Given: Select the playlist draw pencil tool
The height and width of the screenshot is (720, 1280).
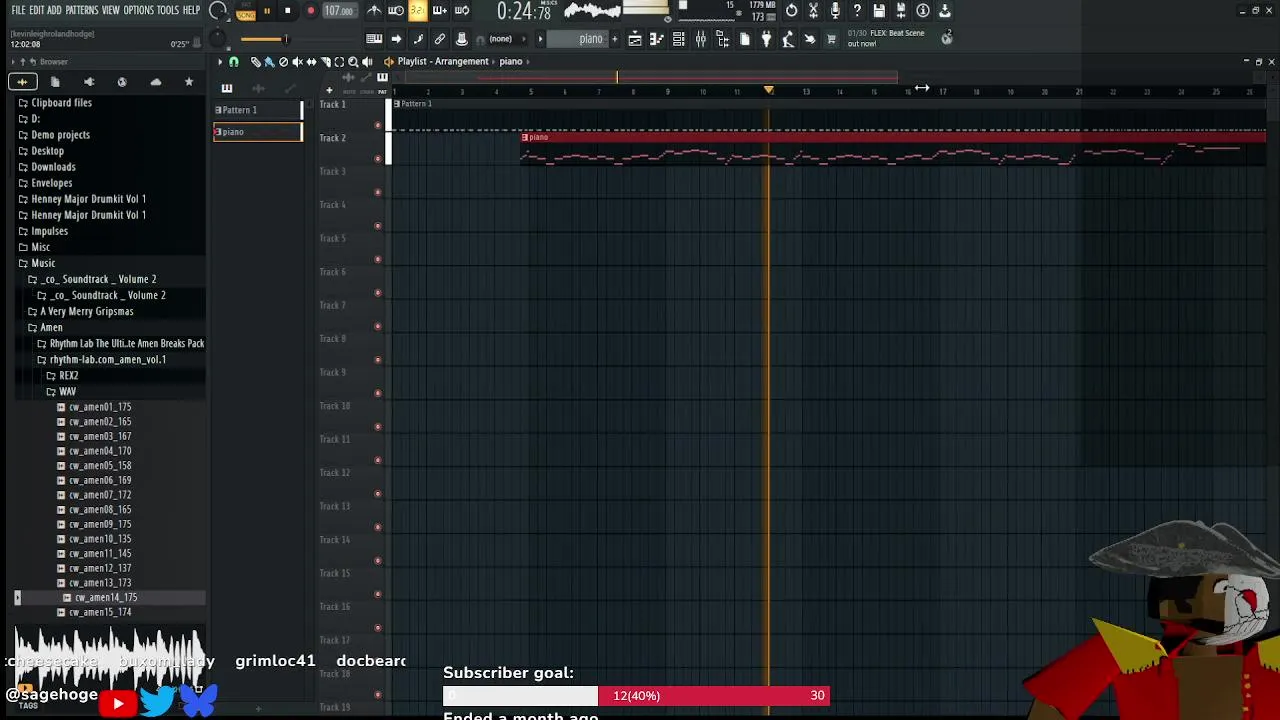Looking at the screenshot, I should (x=255, y=62).
